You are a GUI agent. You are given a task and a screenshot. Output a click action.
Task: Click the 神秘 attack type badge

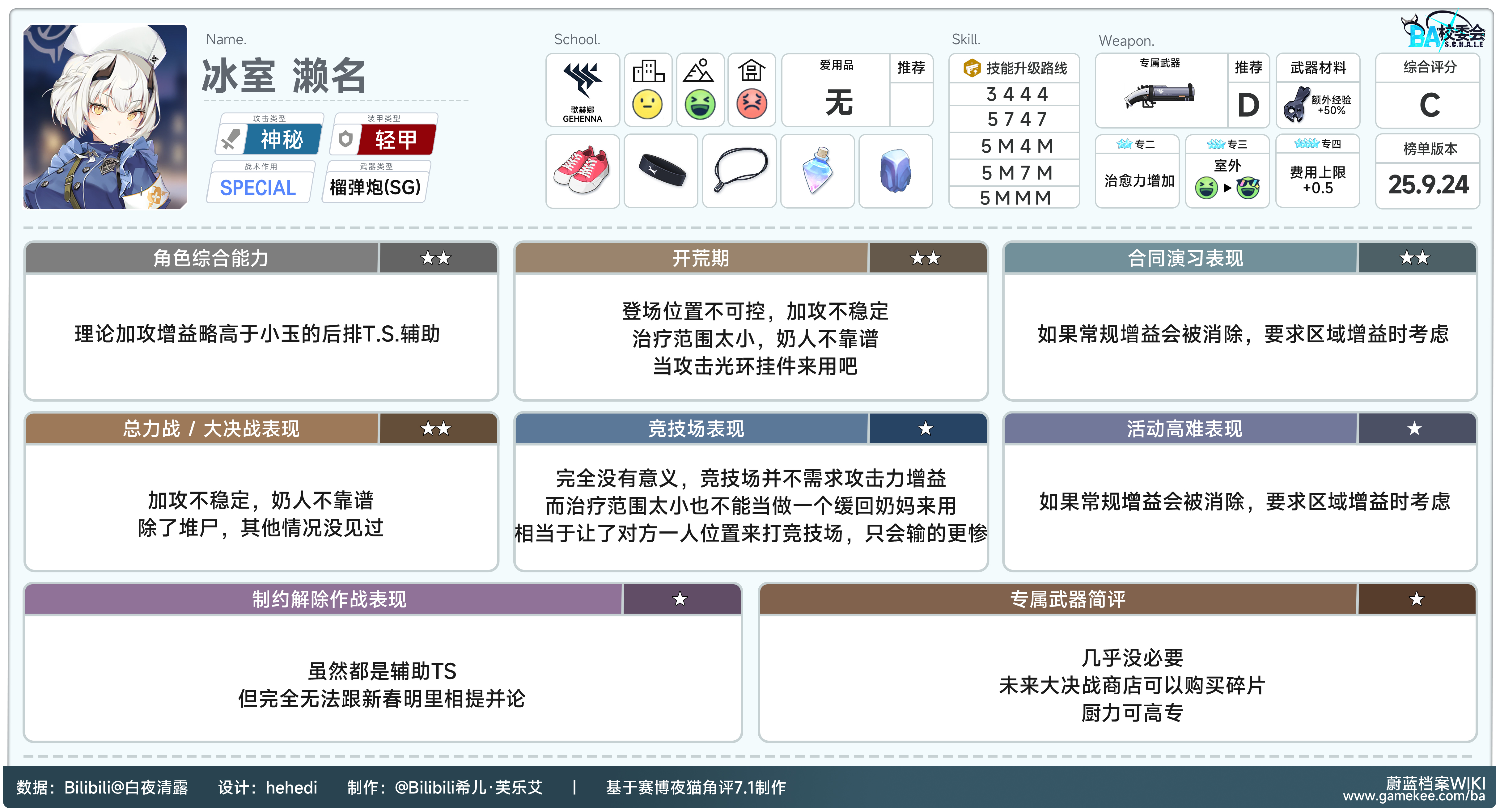click(282, 139)
